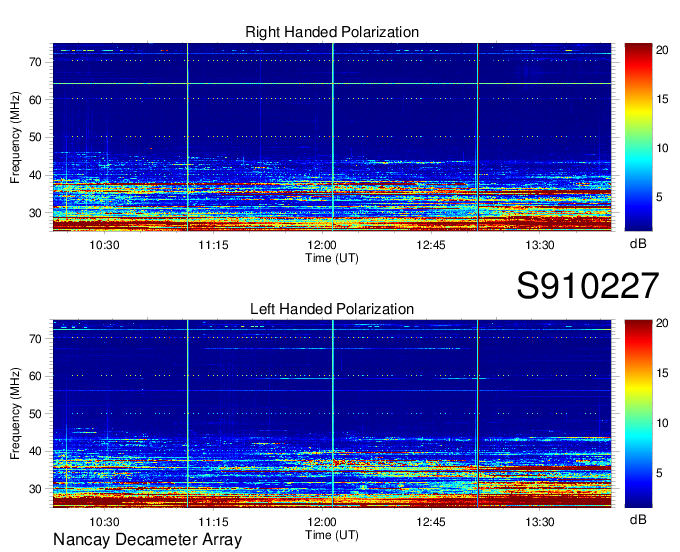Select the S910227 observation label

pyautogui.click(x=588, y=286)
